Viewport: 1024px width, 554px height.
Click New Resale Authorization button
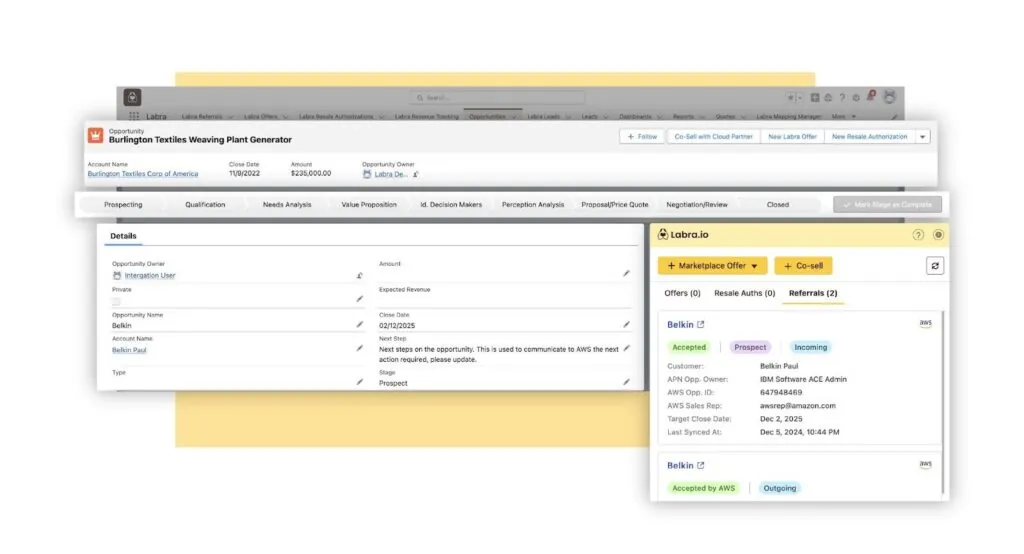(x=869, y=137)
